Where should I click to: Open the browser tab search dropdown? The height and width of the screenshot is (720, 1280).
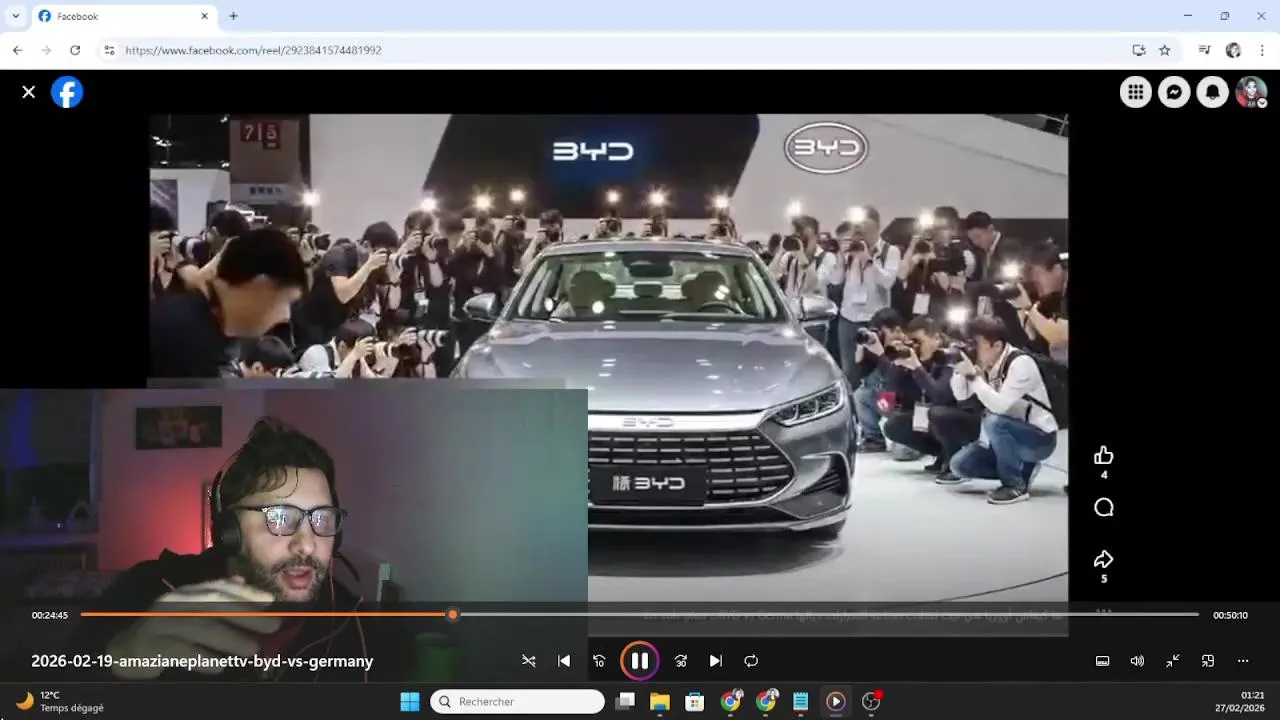[x=15, y=16]
